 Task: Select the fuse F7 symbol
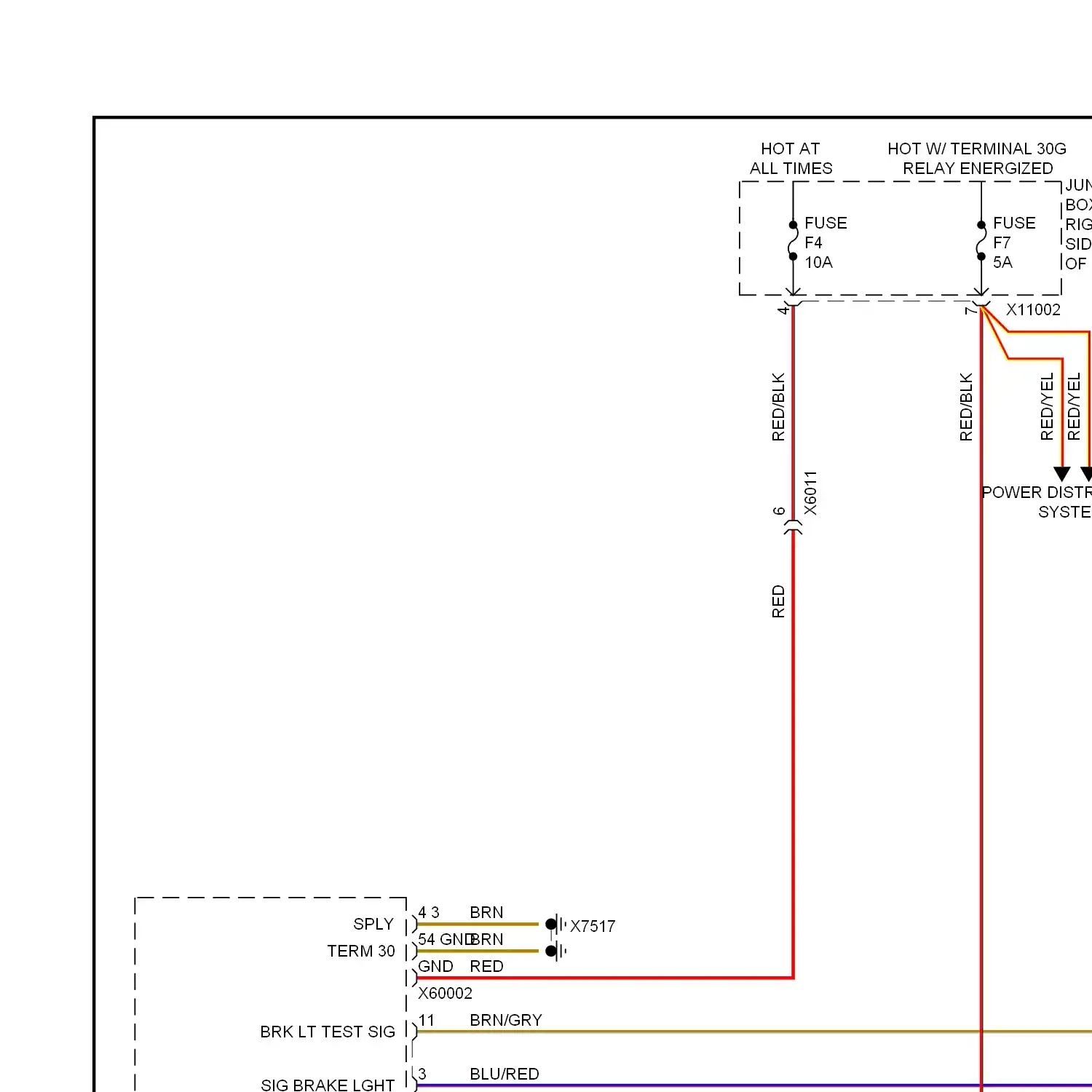(981, 240)
